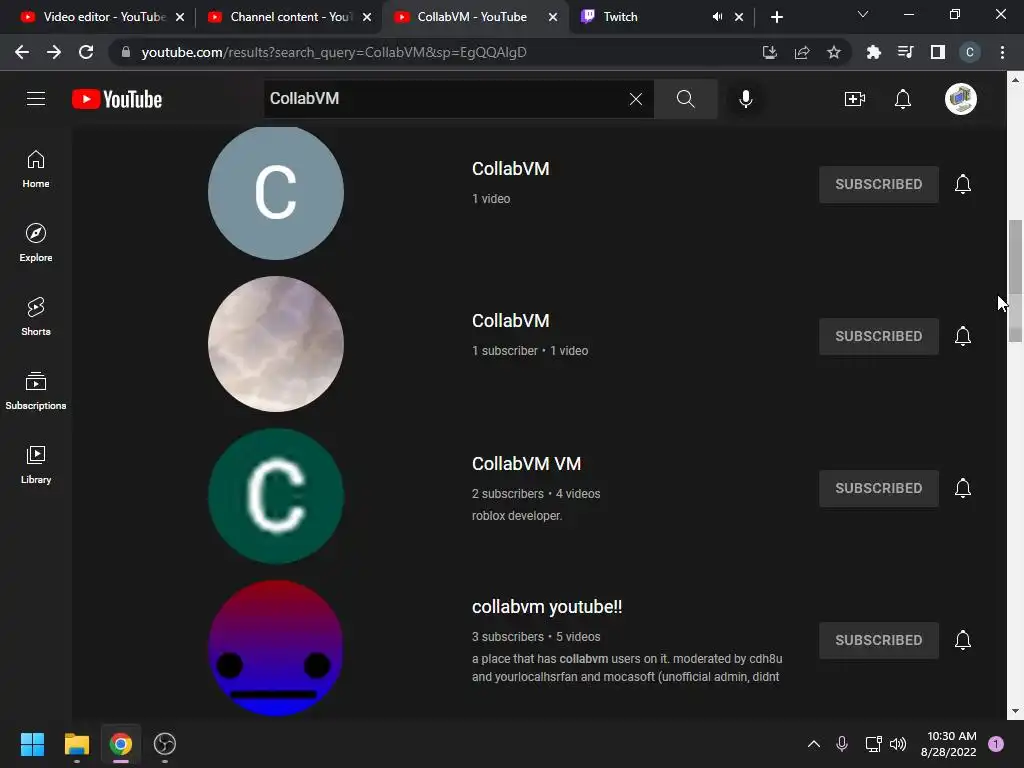Unsubscribe from the 1 subscriber CollabVM channel
The width and height of the screenshot is (1024, 768).
(x=879, y=336)
